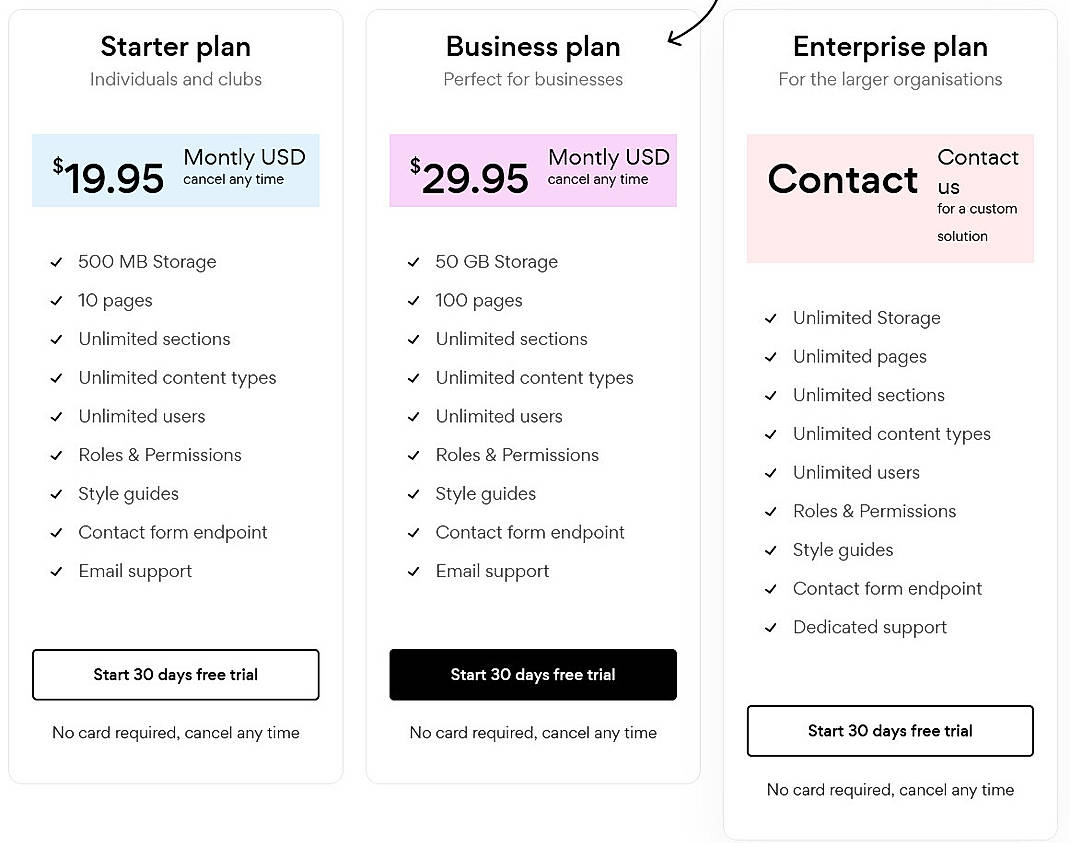Screen dimensions: 1070x843
Task: Click the checkmark beside 100 pages
Action: tap(414, 301)
